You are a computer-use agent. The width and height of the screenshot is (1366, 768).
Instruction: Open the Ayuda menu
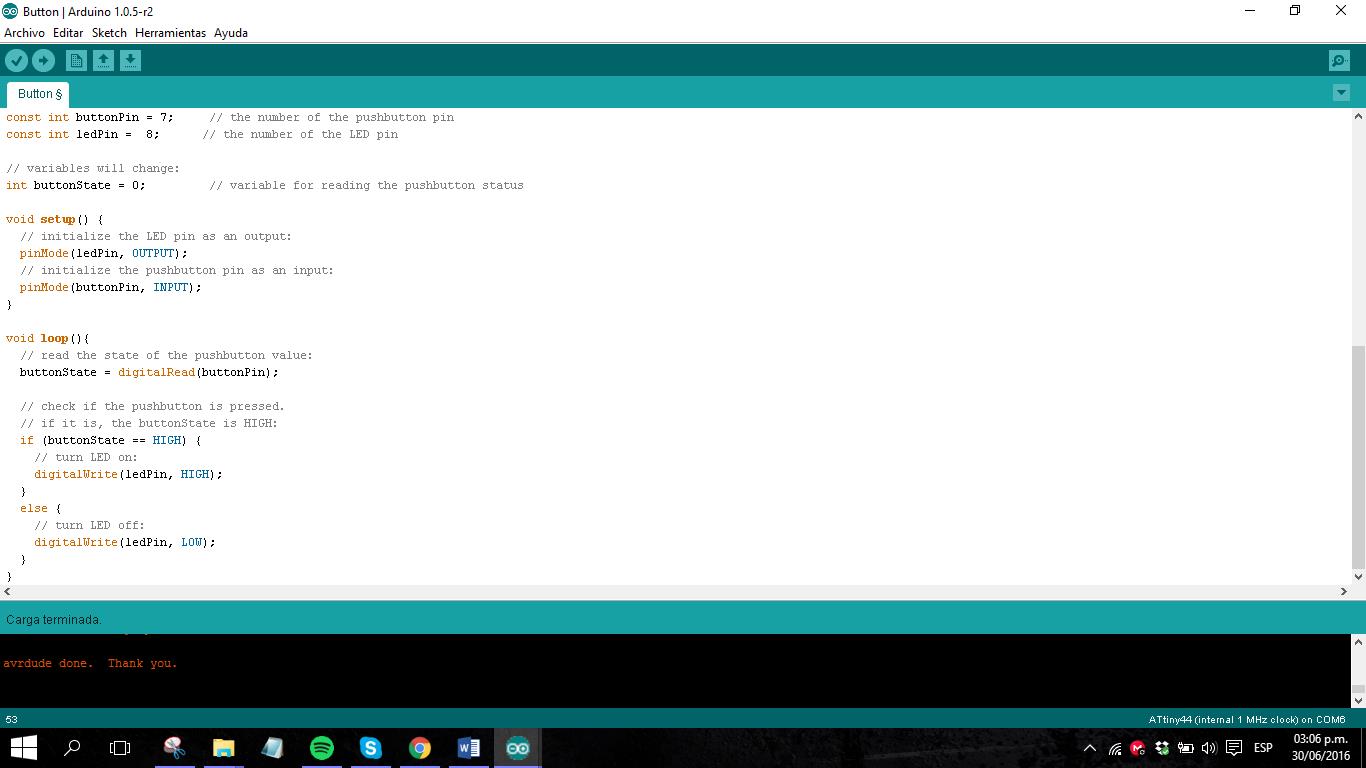pos(230,33)
